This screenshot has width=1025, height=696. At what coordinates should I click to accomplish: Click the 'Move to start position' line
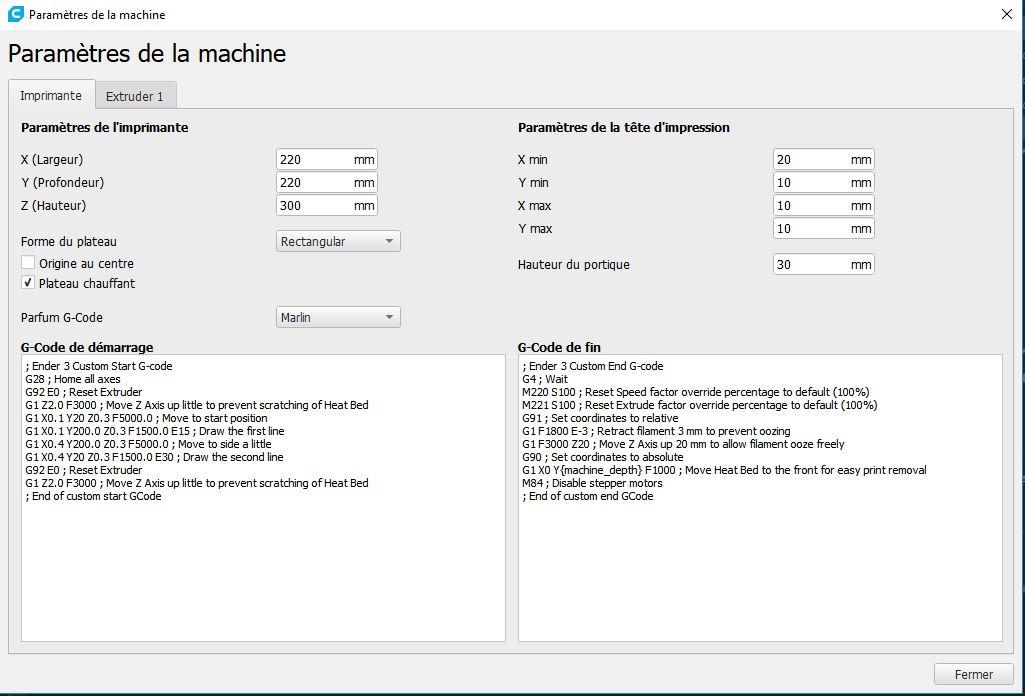[x=146, y=418]
